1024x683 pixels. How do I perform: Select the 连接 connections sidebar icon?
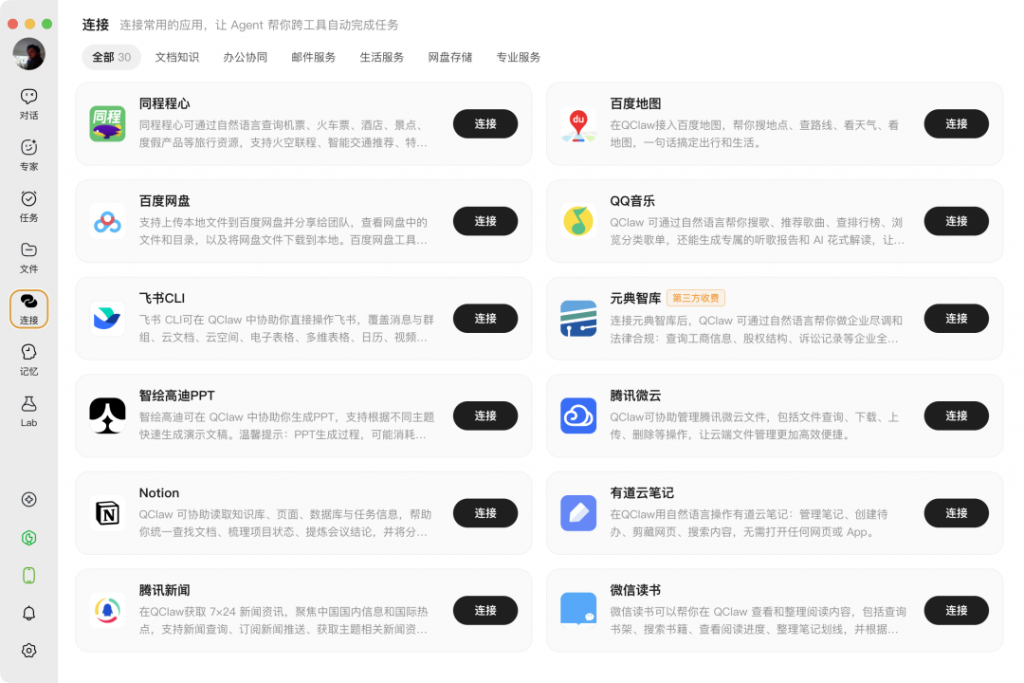point(29,308)
